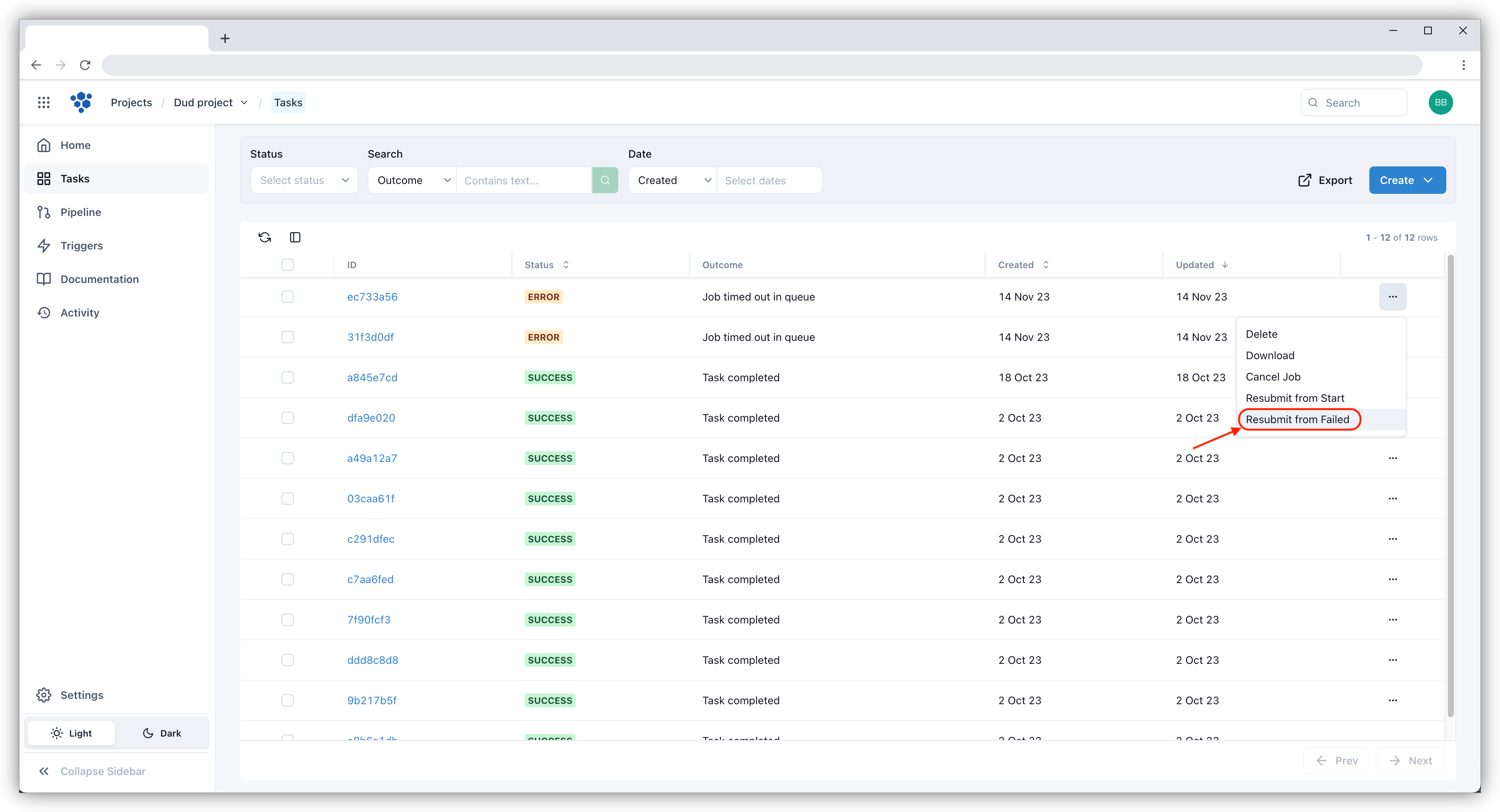The width and height of the screenshot is (1500, 812).
Task: Open Triggers in the sidebar
Action: coord(82,246)
